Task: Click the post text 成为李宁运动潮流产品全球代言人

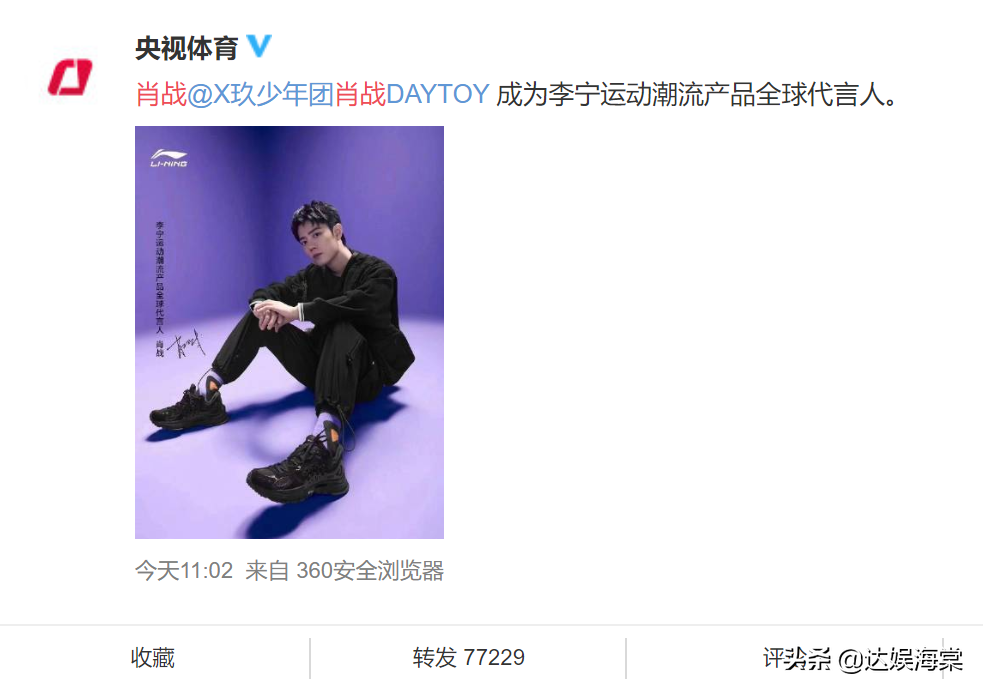Action: click(697, 95)
